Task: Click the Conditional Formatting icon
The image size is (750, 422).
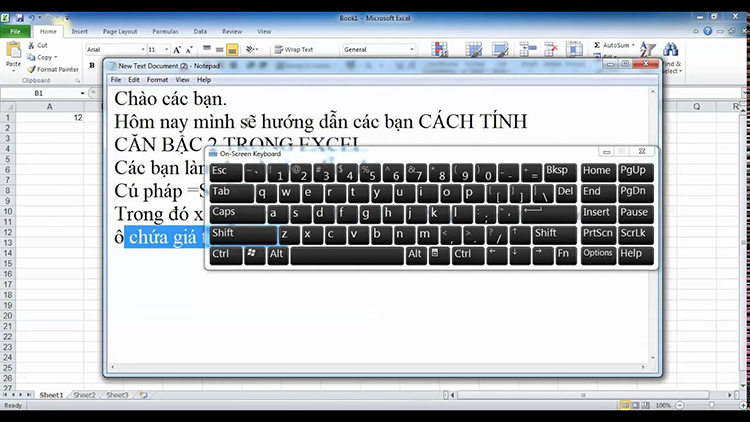Action: click(439, 49)
